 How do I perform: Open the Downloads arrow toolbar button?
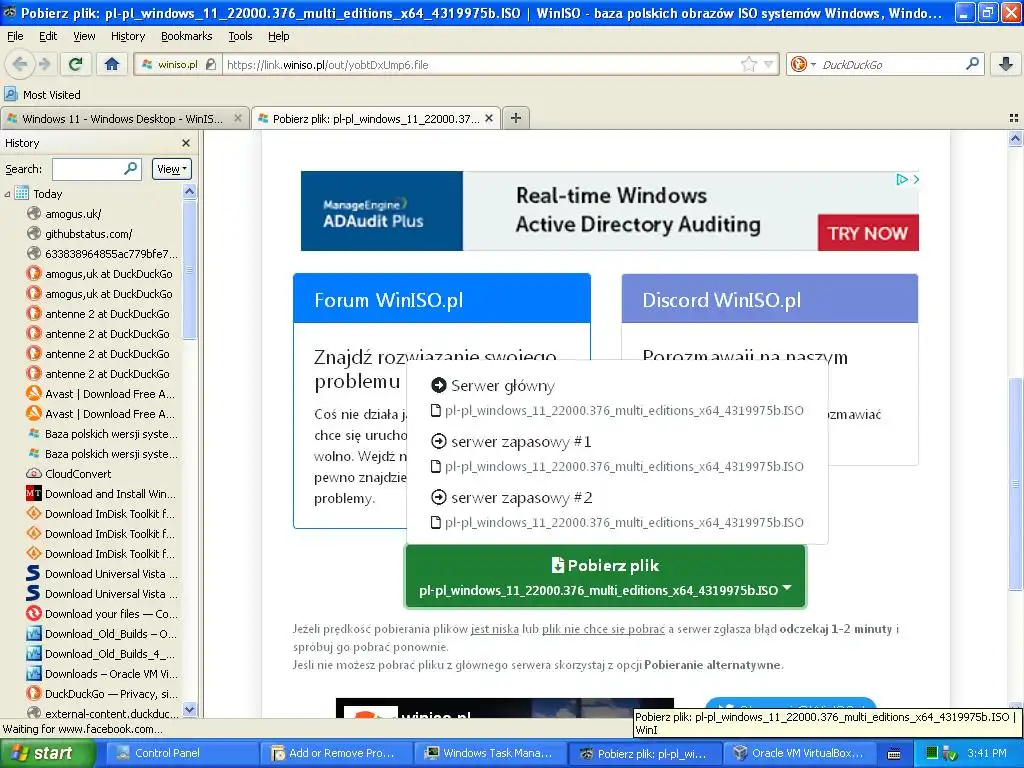click(x=1006, y=64)
